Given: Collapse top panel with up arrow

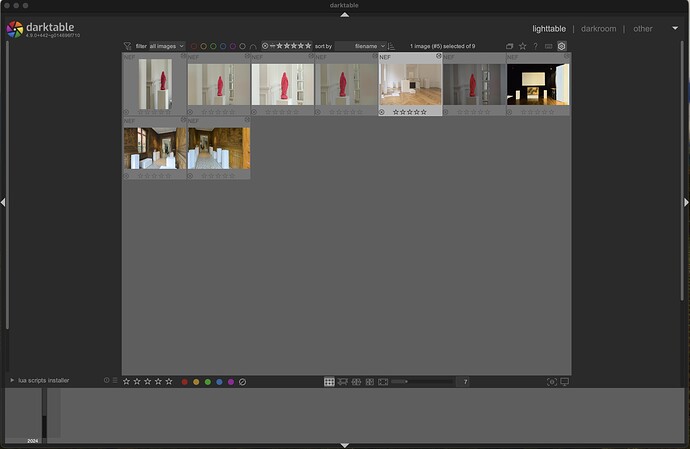Looking at the screenshot, I should click(x=345, y=15).
